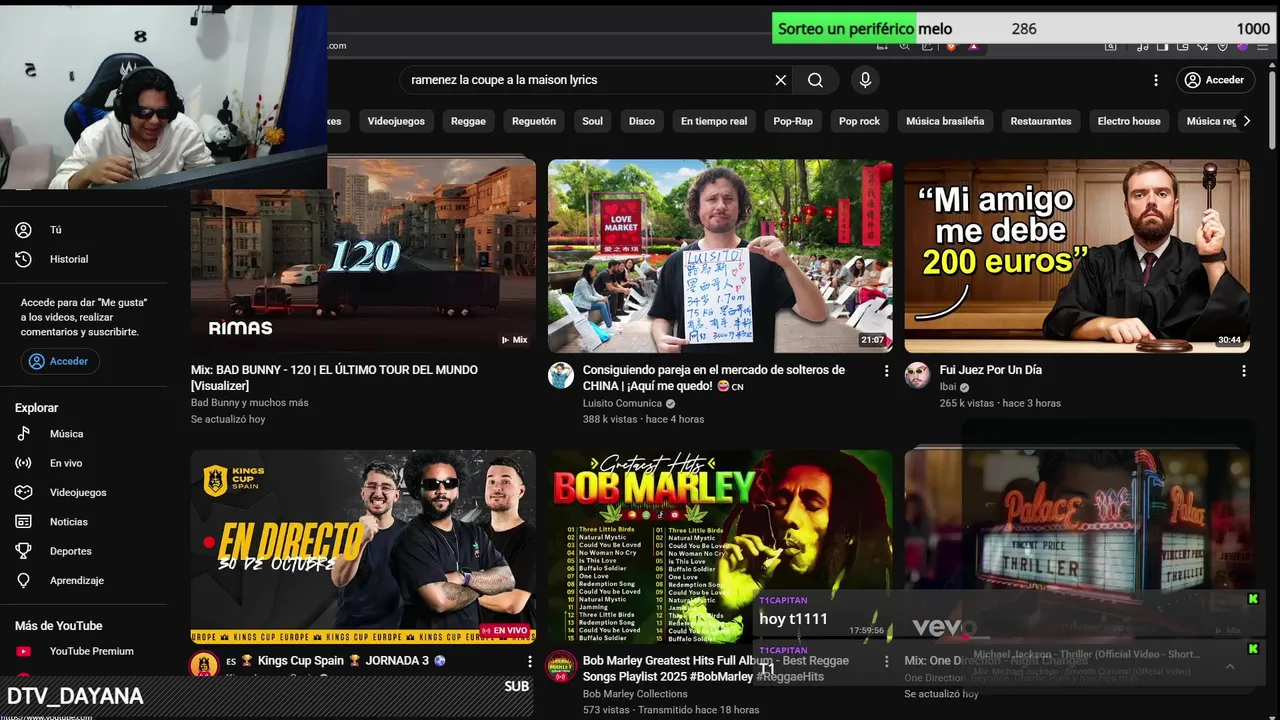1280x720 pixels.
Task: Select the Pop-Rap filter chip
Action: 793,121
